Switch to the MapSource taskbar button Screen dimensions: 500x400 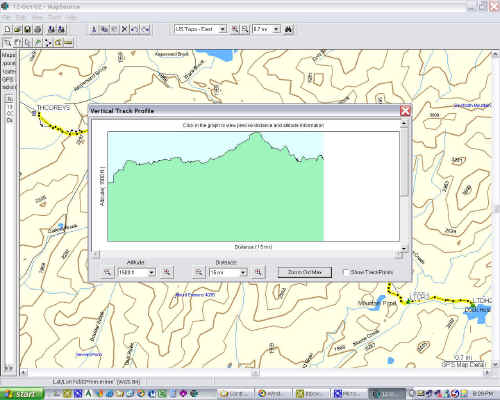coord(387,394)
